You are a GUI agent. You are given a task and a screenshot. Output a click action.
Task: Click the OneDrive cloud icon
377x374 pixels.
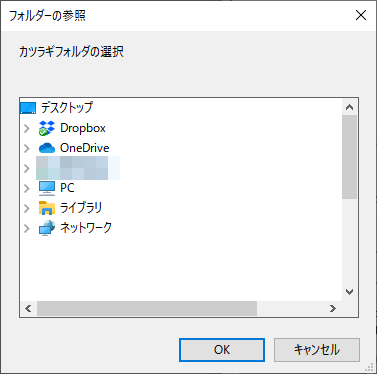(x=47, y=148)
